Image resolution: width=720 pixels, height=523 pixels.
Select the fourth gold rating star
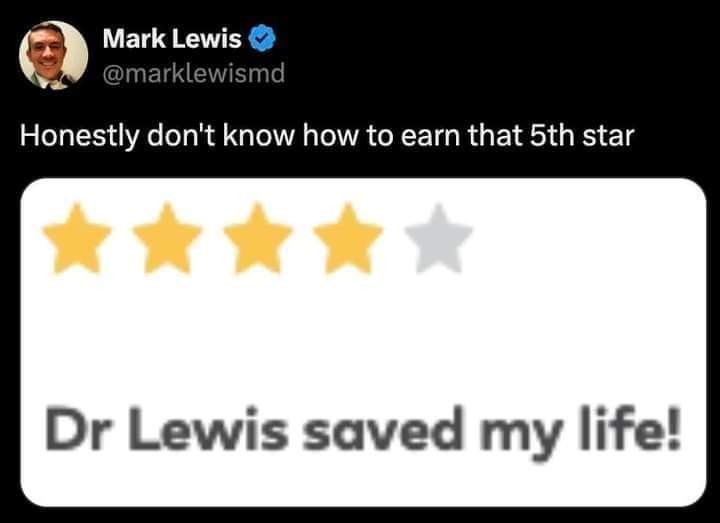point(348,239)
